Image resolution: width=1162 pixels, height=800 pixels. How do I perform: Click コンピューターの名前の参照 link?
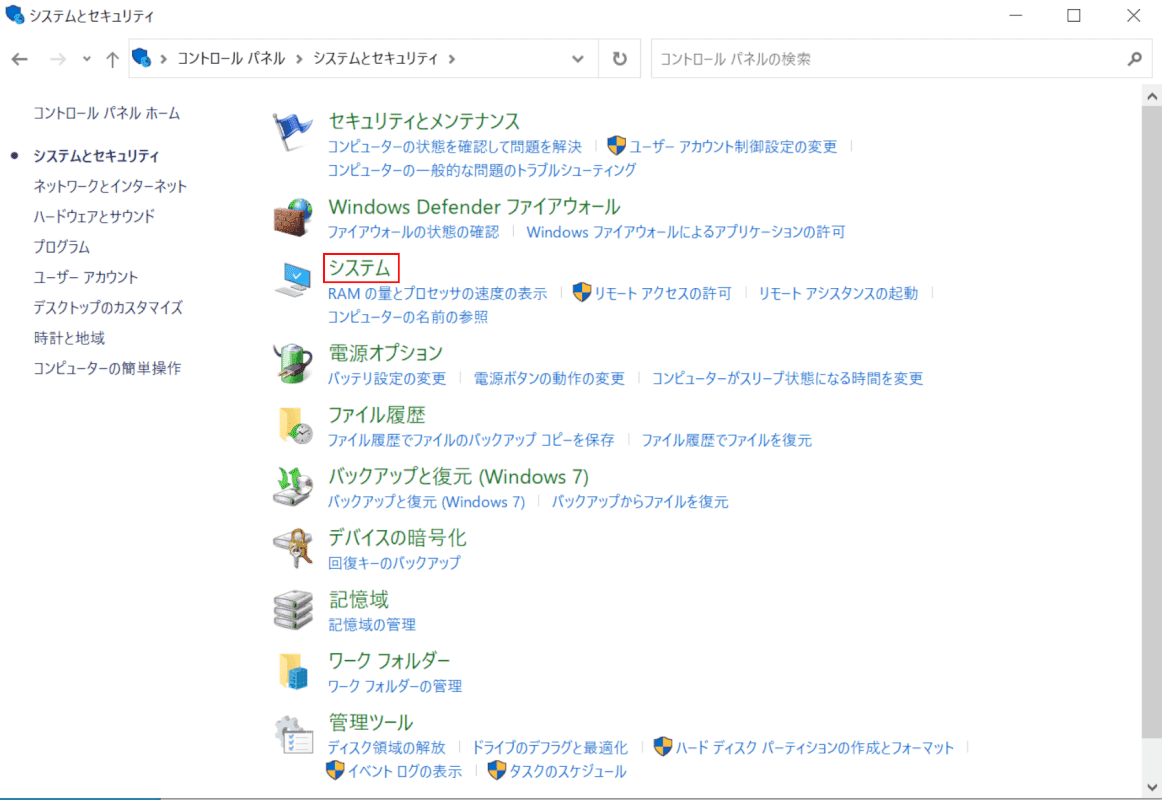(x=408, y=317)
